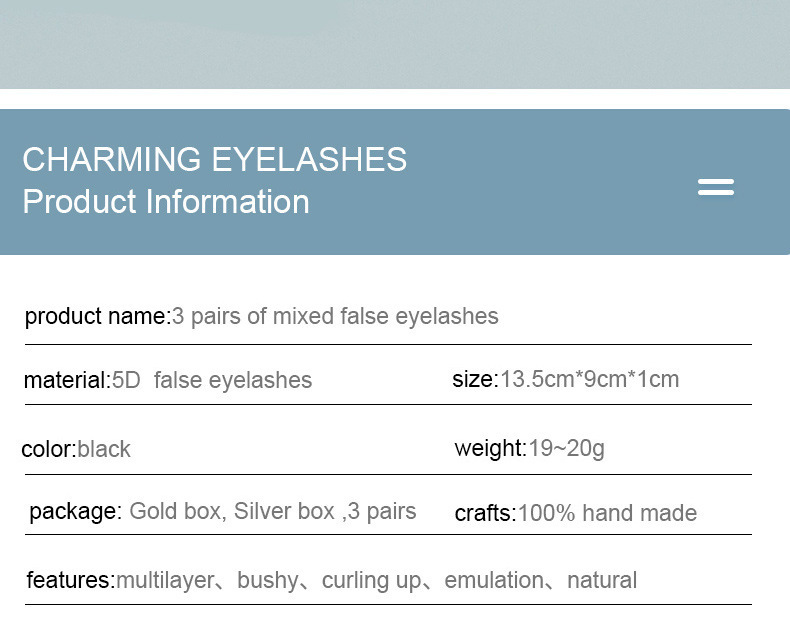
Task: Click the top gray banner image
Action: (395, 44)
